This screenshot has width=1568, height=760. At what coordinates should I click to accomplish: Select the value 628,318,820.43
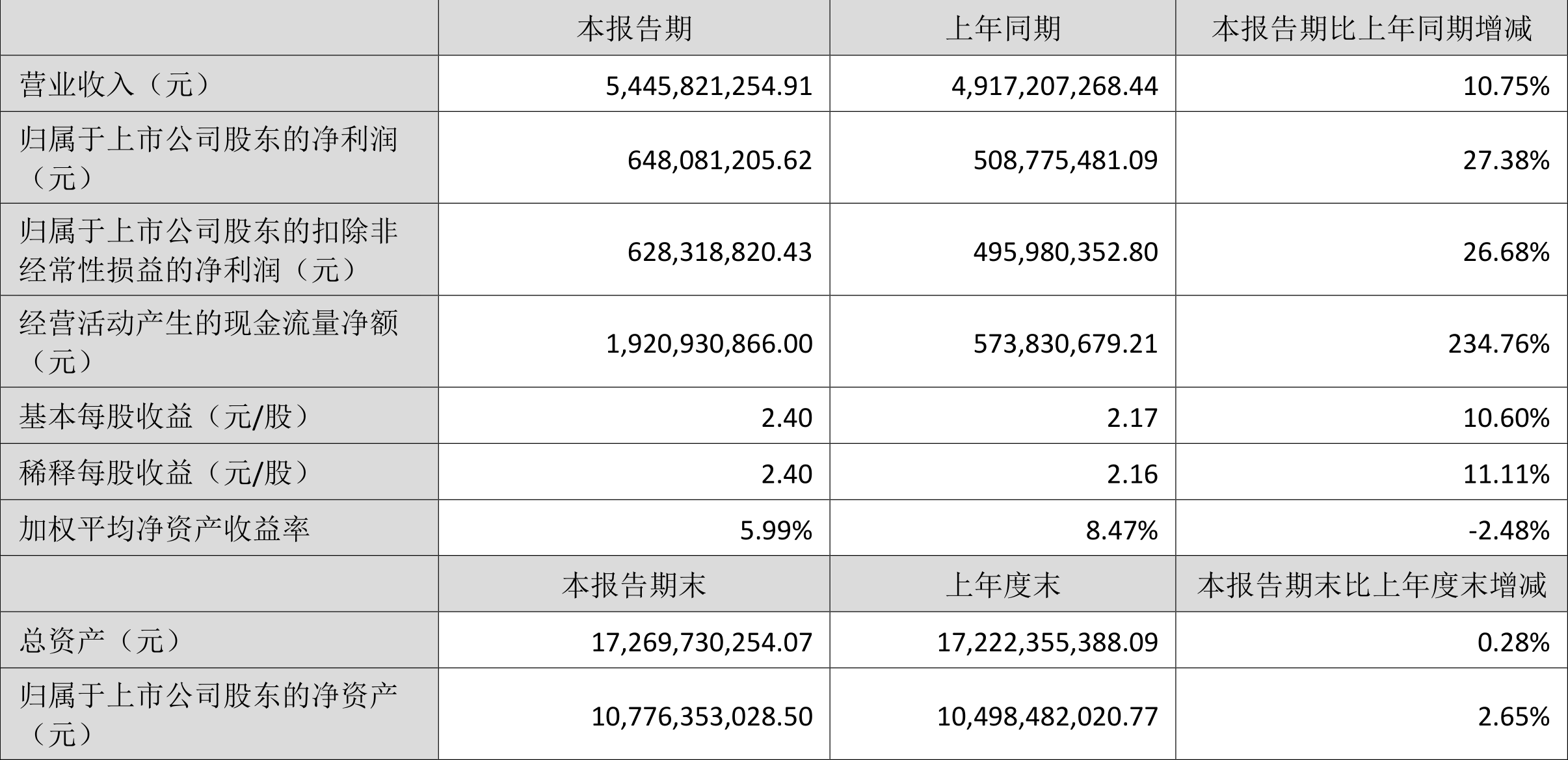(x=720, y=252)
